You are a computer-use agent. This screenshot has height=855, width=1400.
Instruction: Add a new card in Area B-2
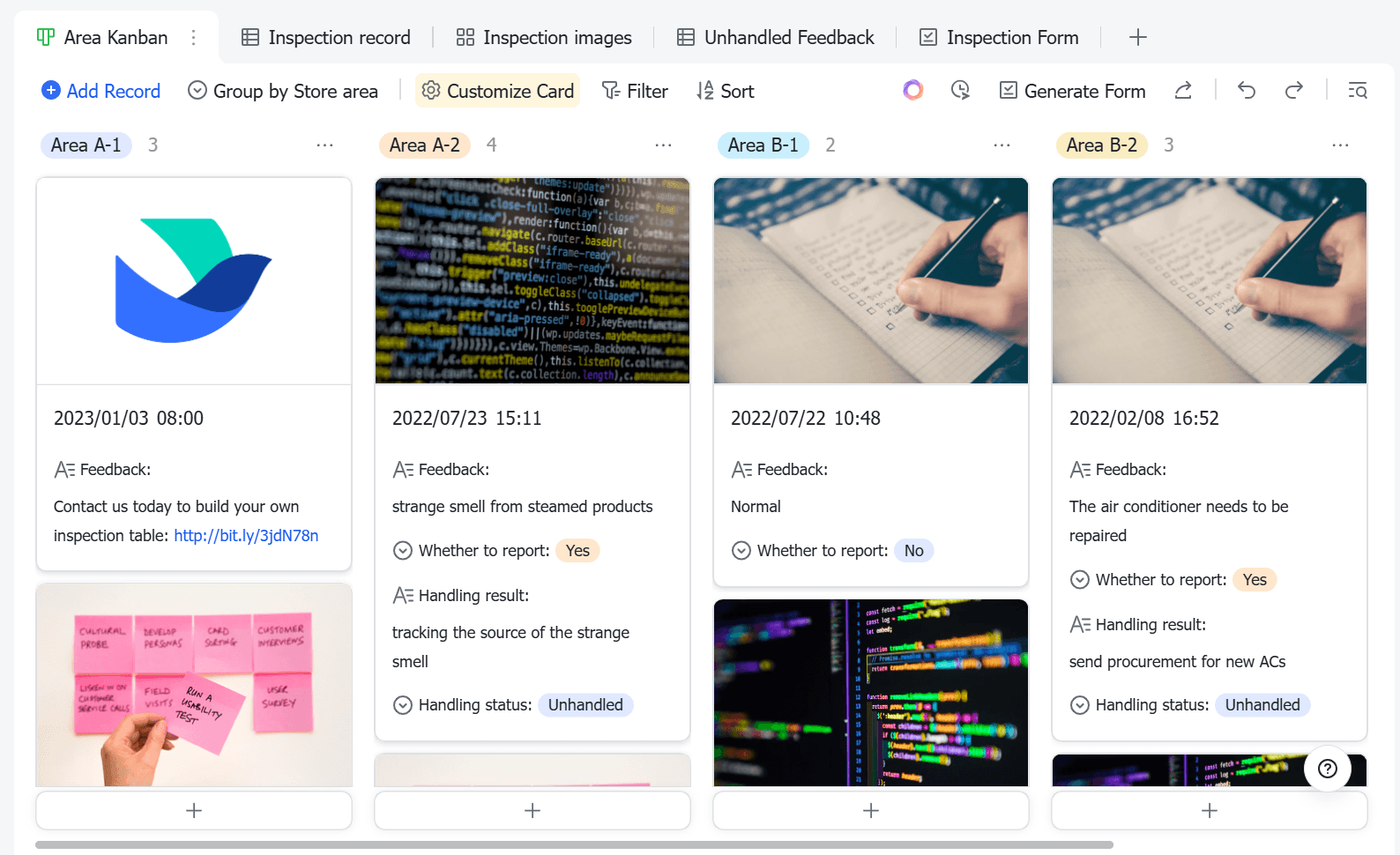pos(1210,810)
